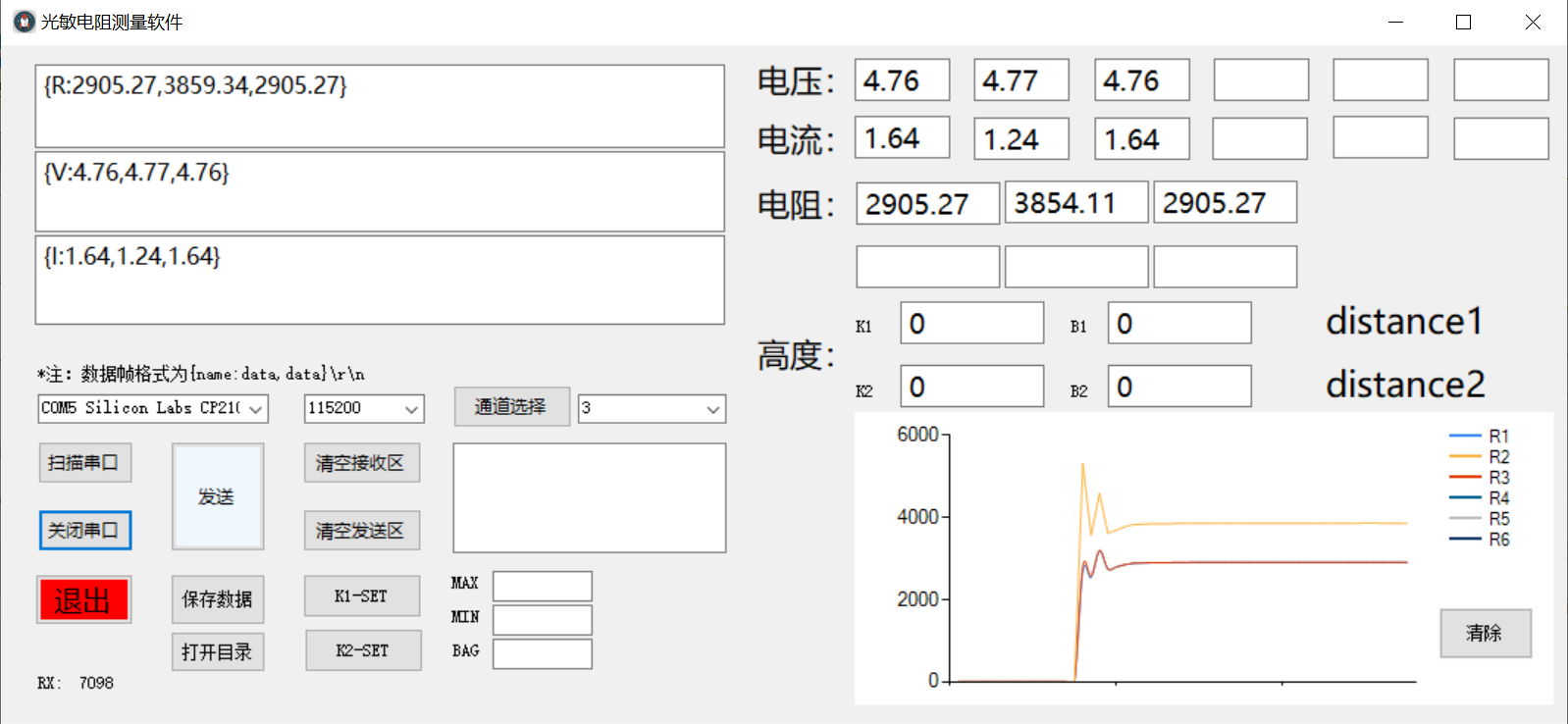Click the K1 value field
This screenshot has height=724, width=1568.
click(x=972, y=323)
